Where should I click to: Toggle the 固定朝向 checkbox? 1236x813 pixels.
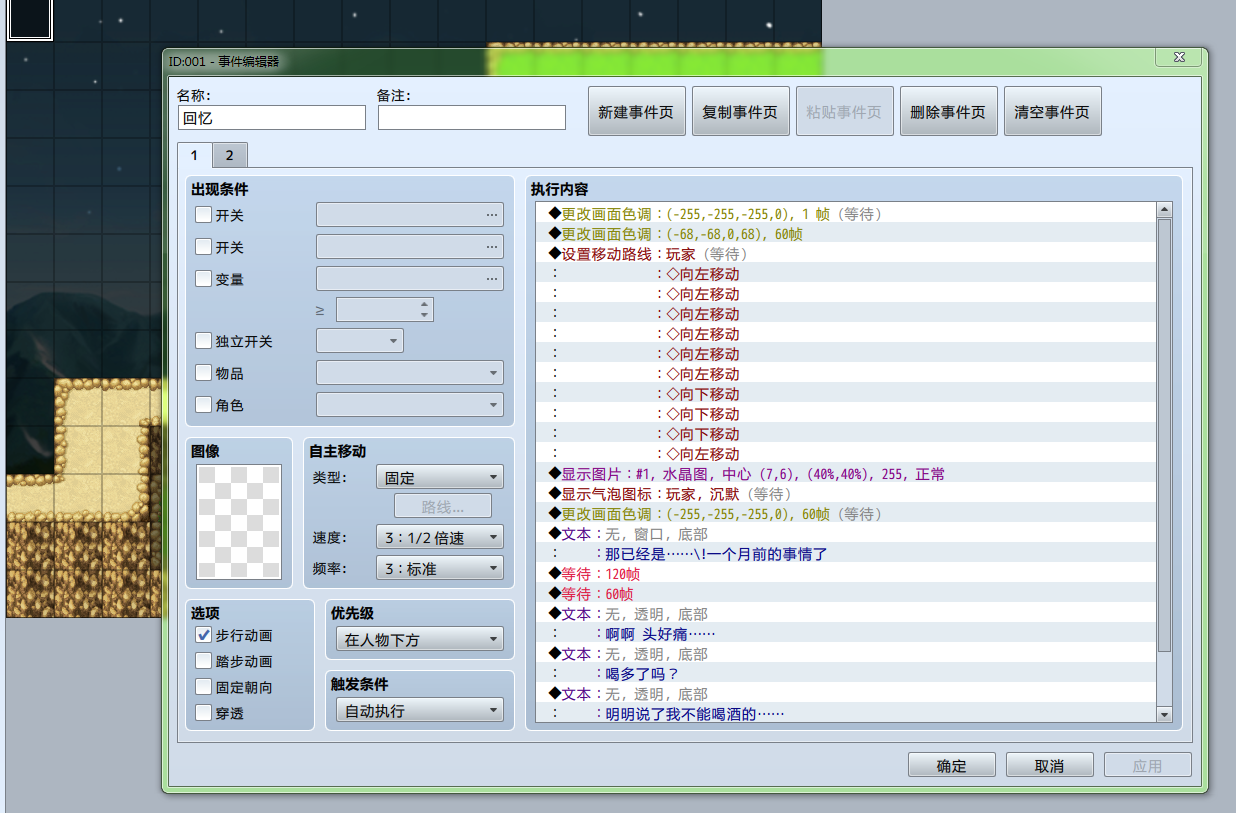click(x=203, y=687)
